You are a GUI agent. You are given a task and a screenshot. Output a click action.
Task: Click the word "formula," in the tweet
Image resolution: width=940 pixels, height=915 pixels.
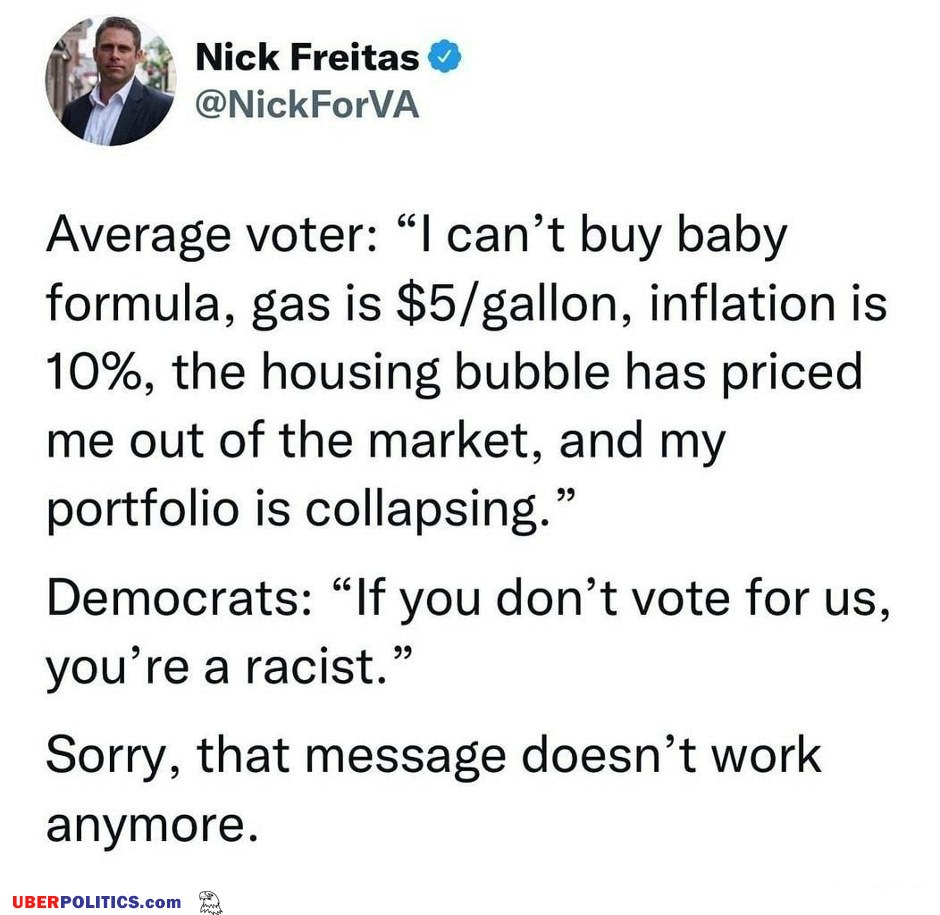point(141,304)
